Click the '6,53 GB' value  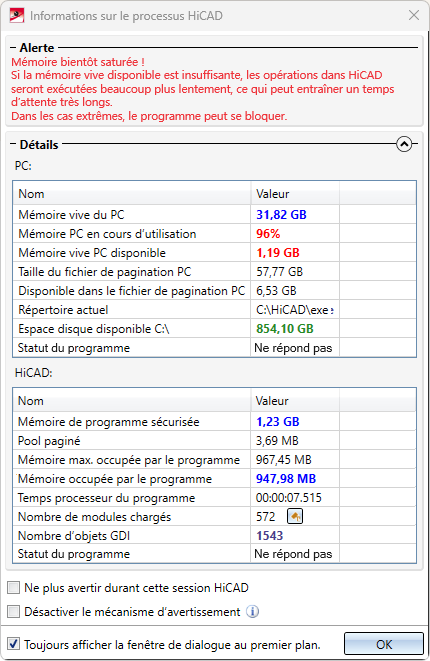pos(276,290)
